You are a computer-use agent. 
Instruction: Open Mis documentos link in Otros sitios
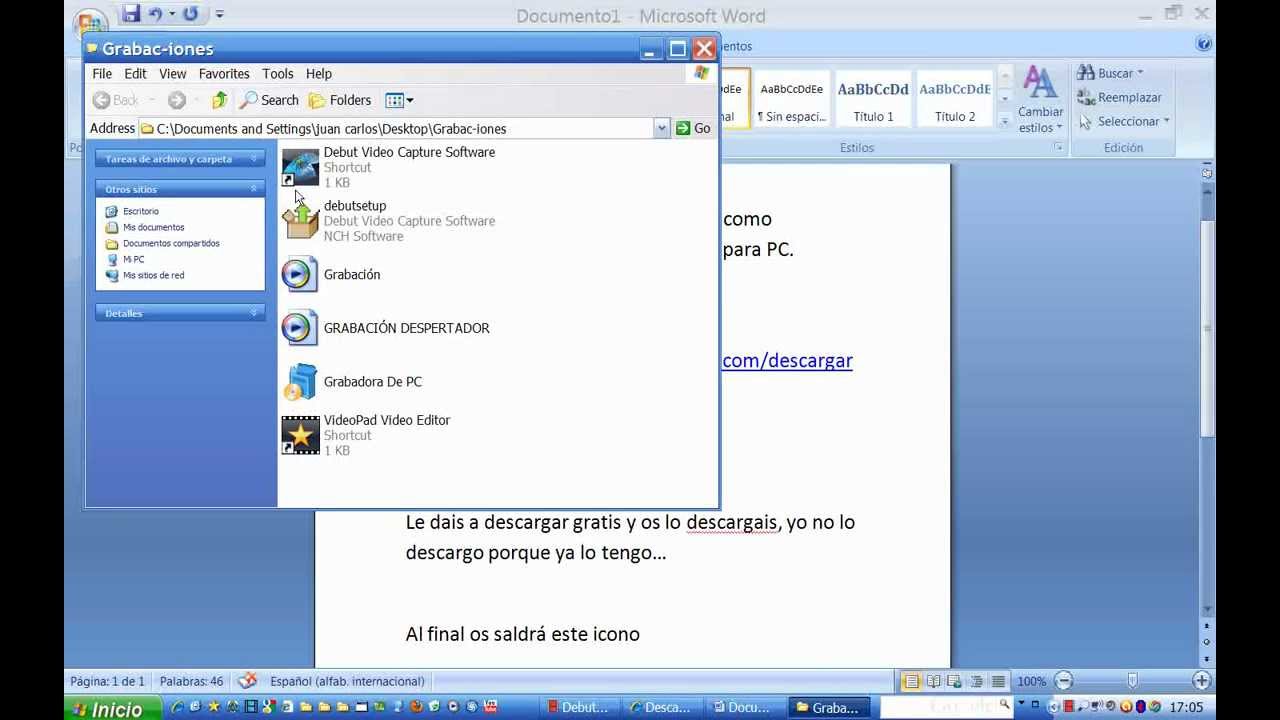coord(153,227)
